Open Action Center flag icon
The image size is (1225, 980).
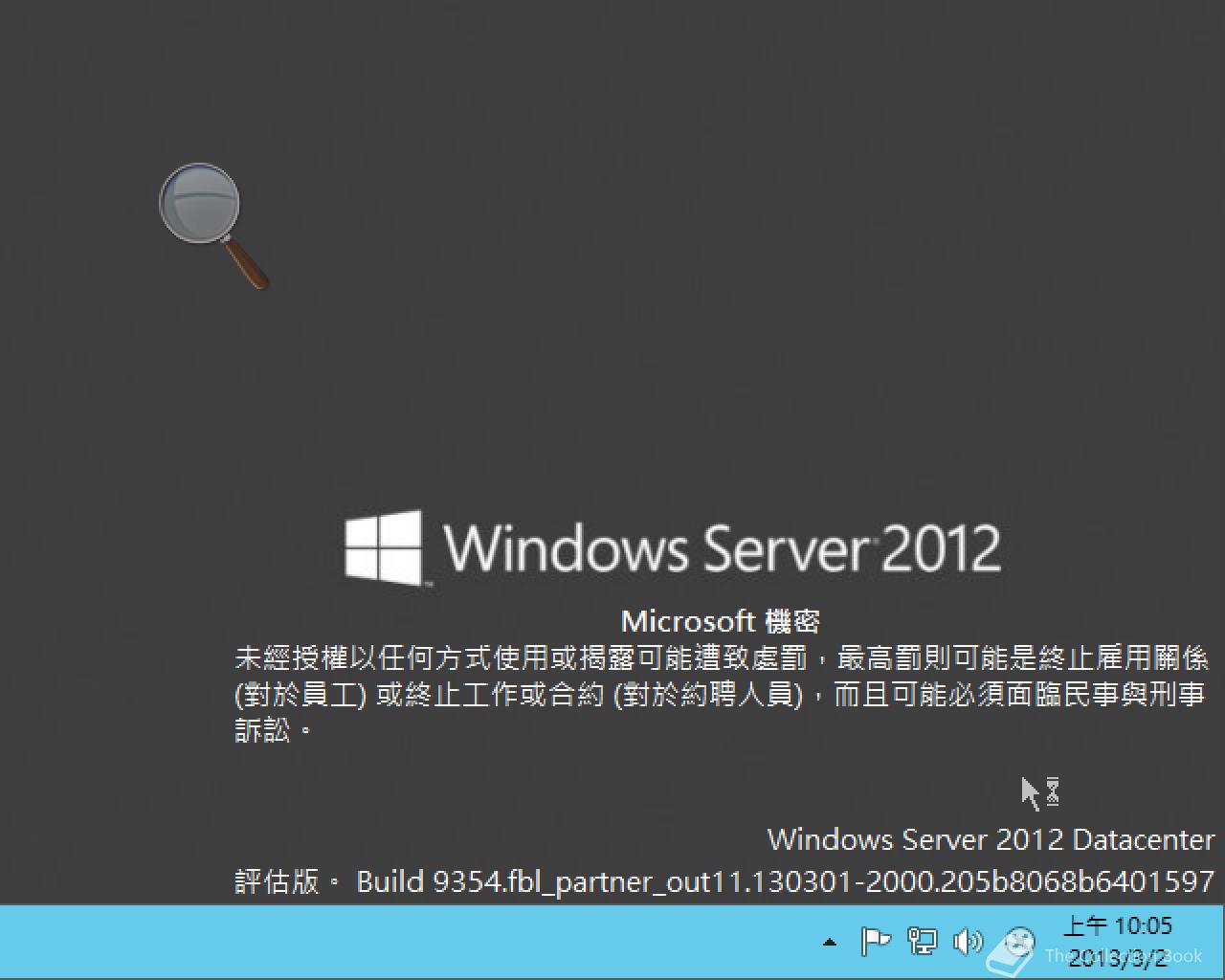(875, 942)
